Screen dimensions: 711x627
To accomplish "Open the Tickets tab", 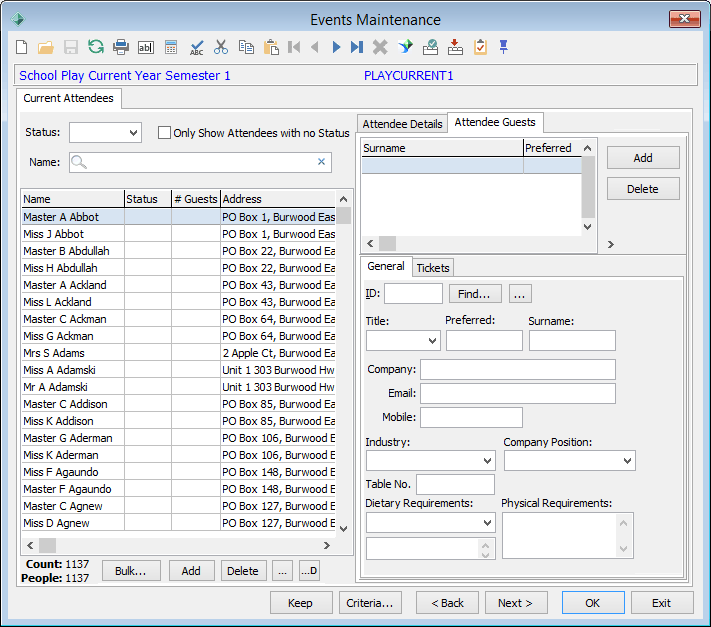I will [433, 268].
